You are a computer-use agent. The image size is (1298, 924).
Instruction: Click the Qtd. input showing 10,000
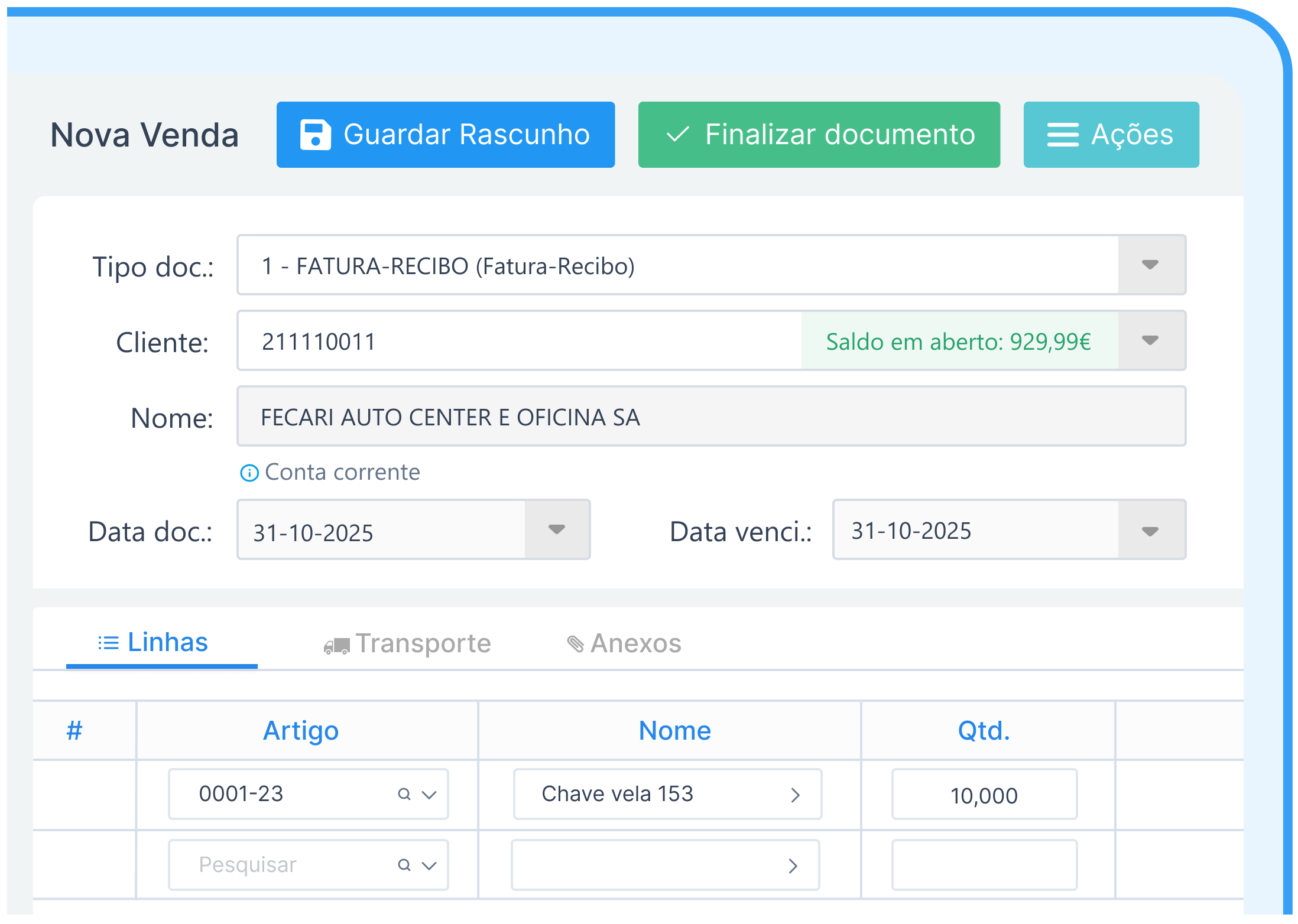(984, 794)
